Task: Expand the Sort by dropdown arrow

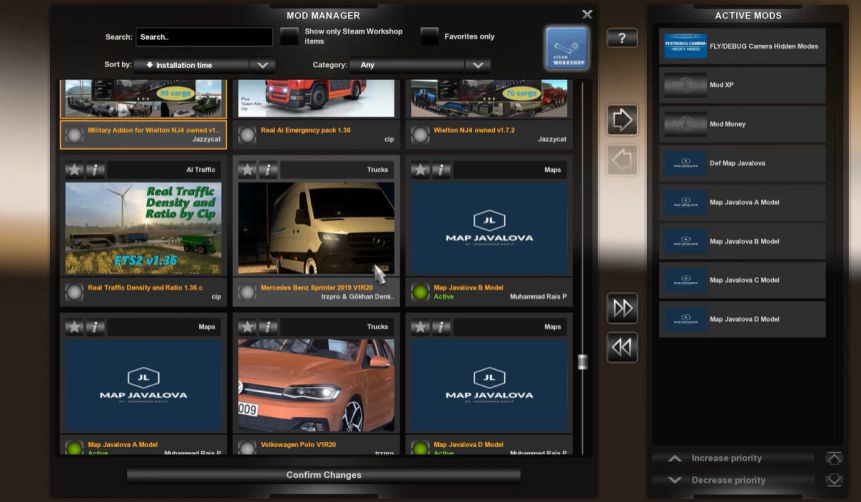Action: [x=262, y=65]
